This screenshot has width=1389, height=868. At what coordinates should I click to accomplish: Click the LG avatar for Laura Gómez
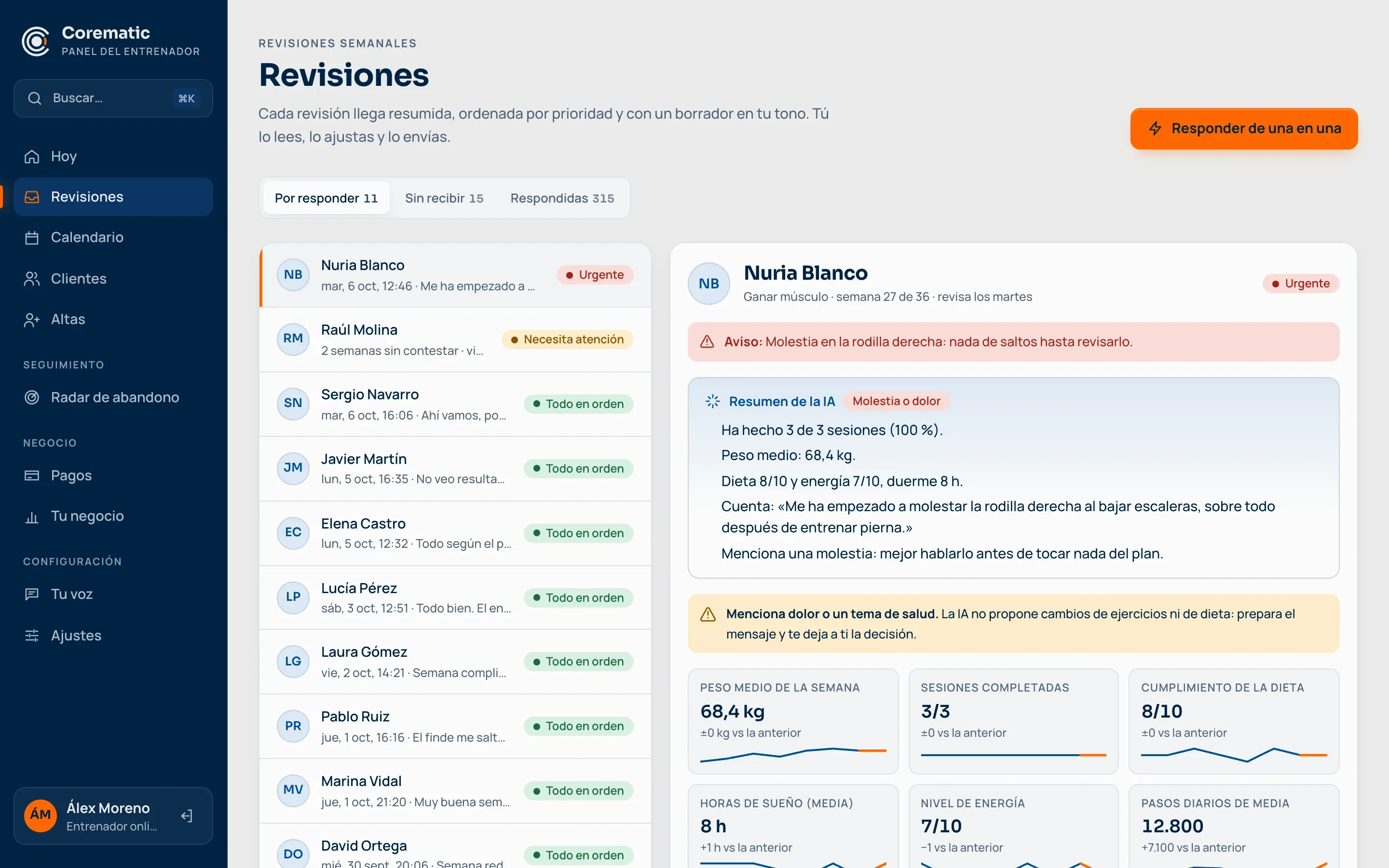pyautogui.click(x=293, y=661)
